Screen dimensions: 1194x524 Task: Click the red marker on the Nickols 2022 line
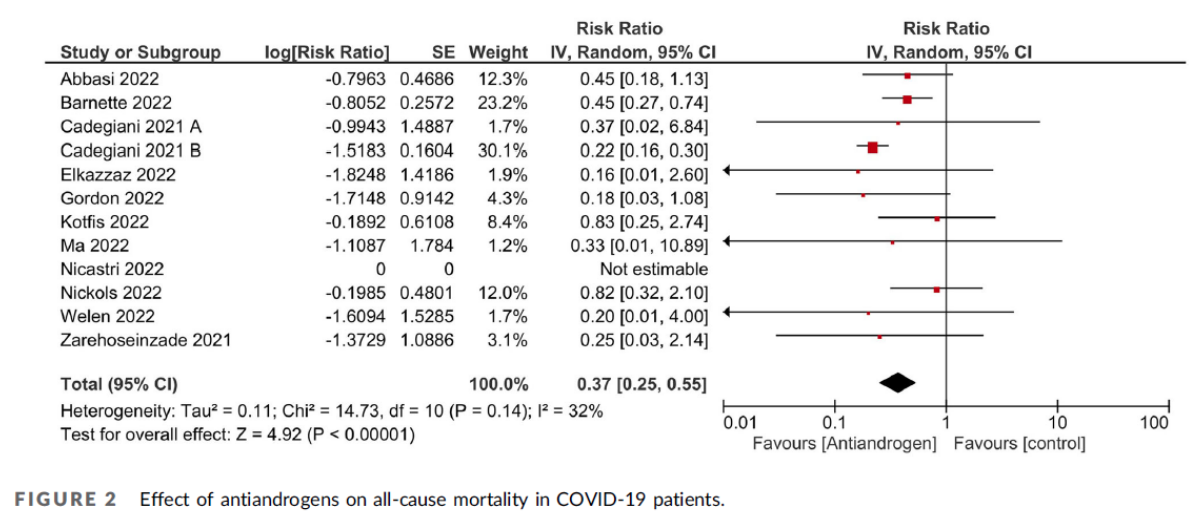[x=936, y=289]
